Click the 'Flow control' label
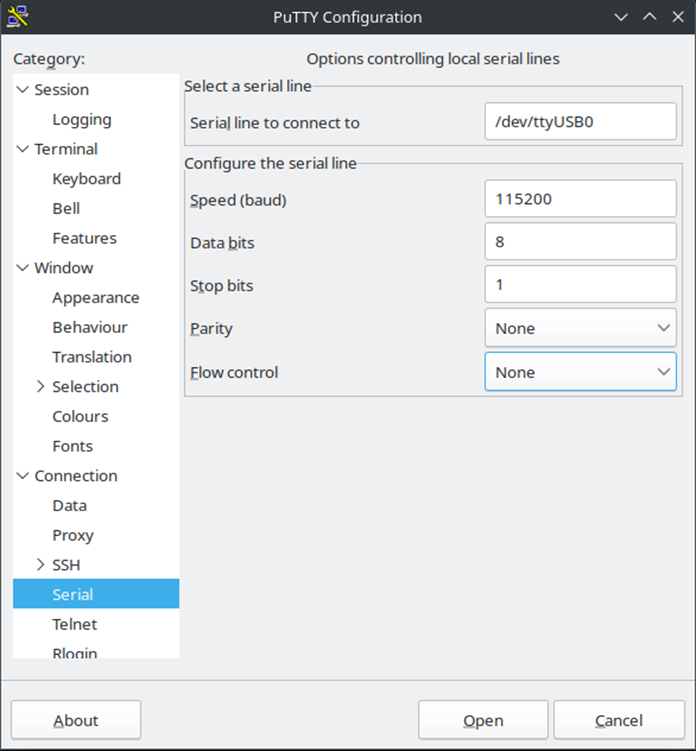Image resolution: width=696 pixels, height=751 pixels. (x=234, y=373)
